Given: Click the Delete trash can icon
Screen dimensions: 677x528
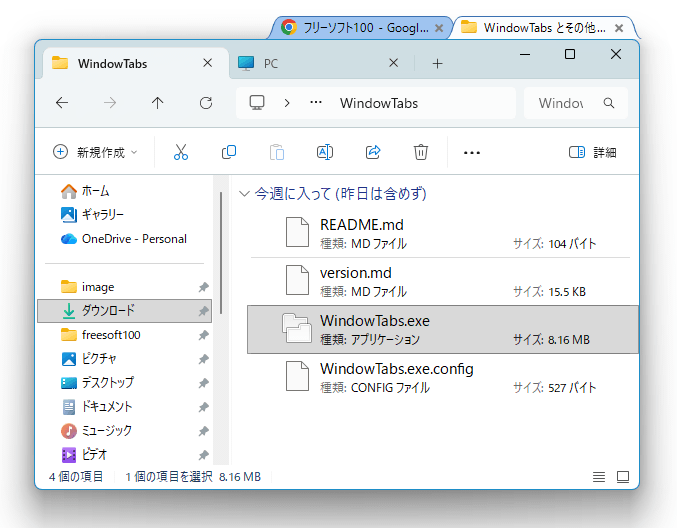Looking at the screenshot, I should (x=421, y=152).
